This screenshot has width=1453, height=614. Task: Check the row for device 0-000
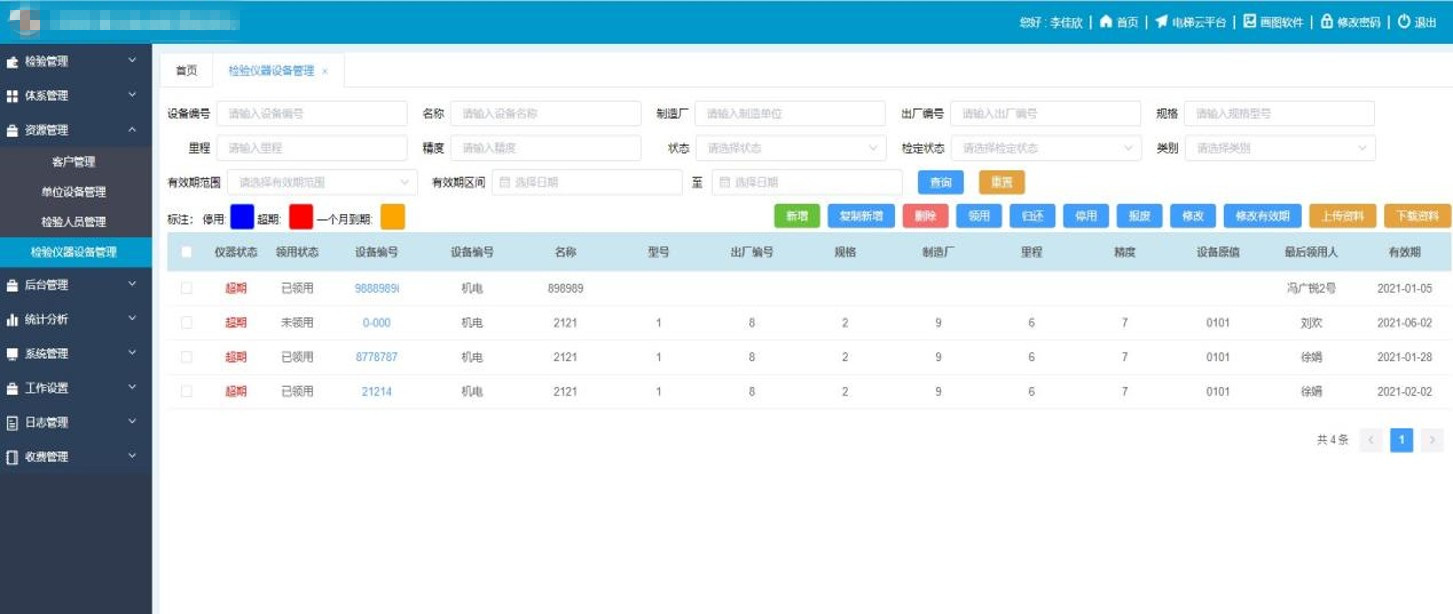point(186,323)
